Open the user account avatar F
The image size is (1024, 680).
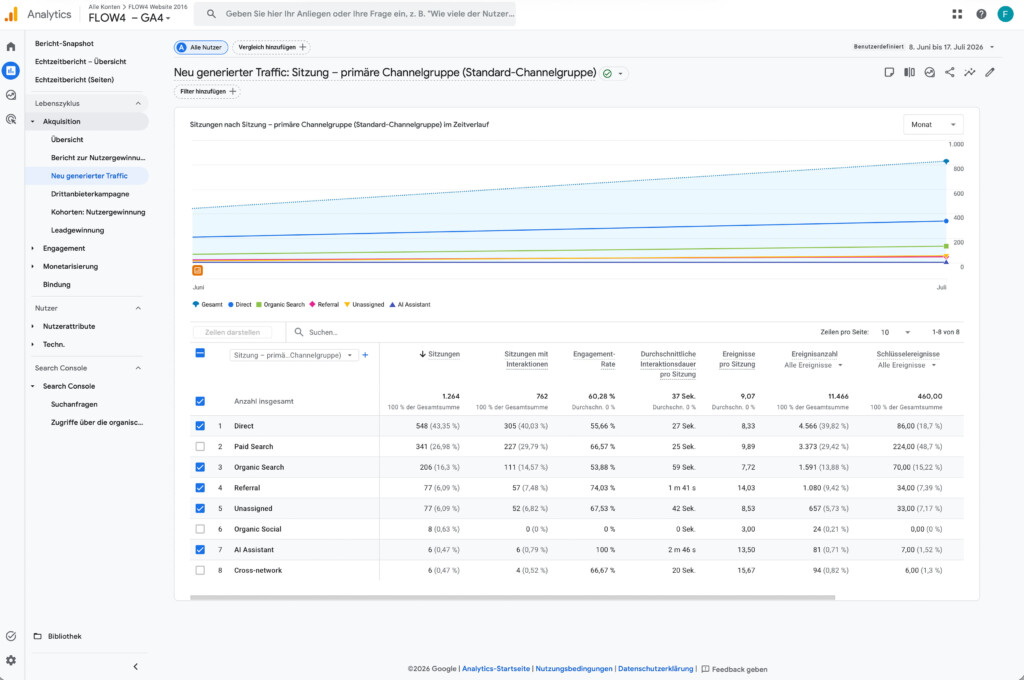1005,14
